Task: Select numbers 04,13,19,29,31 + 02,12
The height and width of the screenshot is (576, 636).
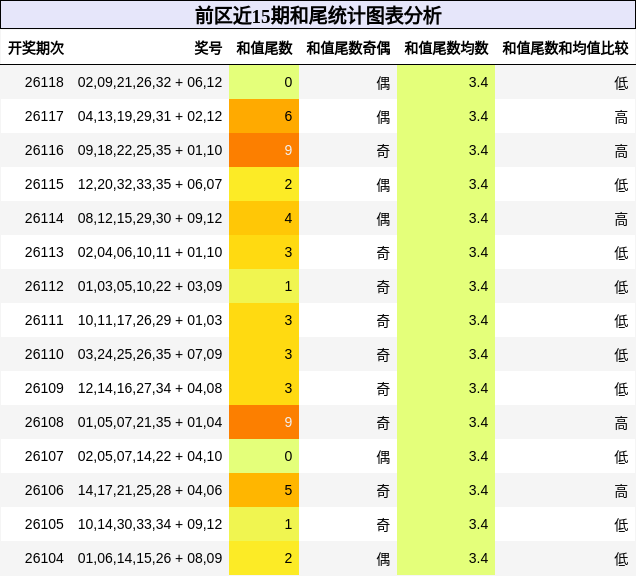Action: [x=150, y=116]
